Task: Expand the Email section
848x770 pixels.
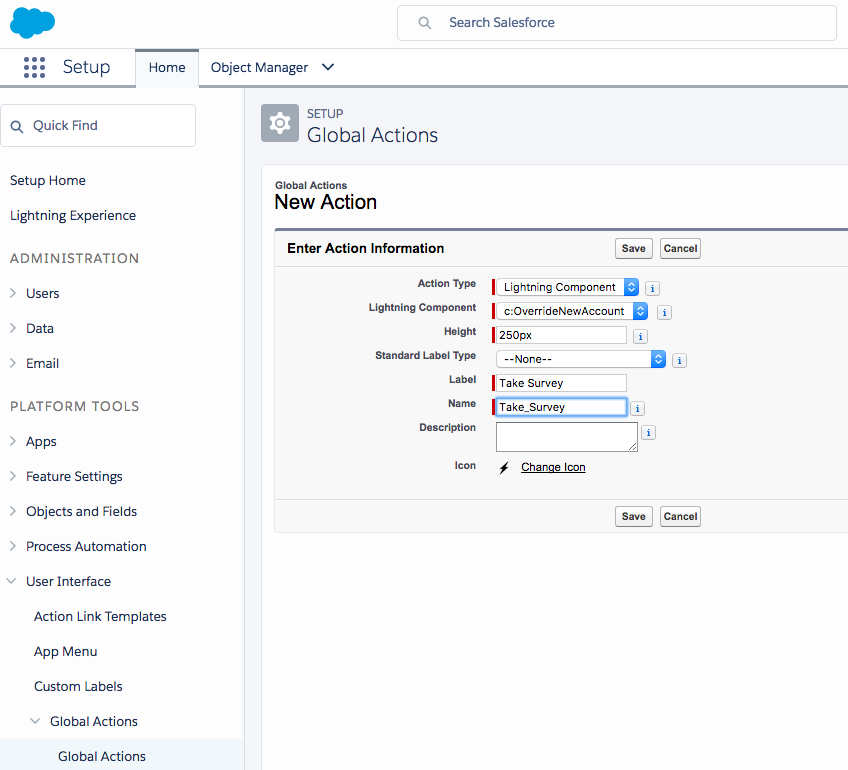Action: tap(13, 363)
